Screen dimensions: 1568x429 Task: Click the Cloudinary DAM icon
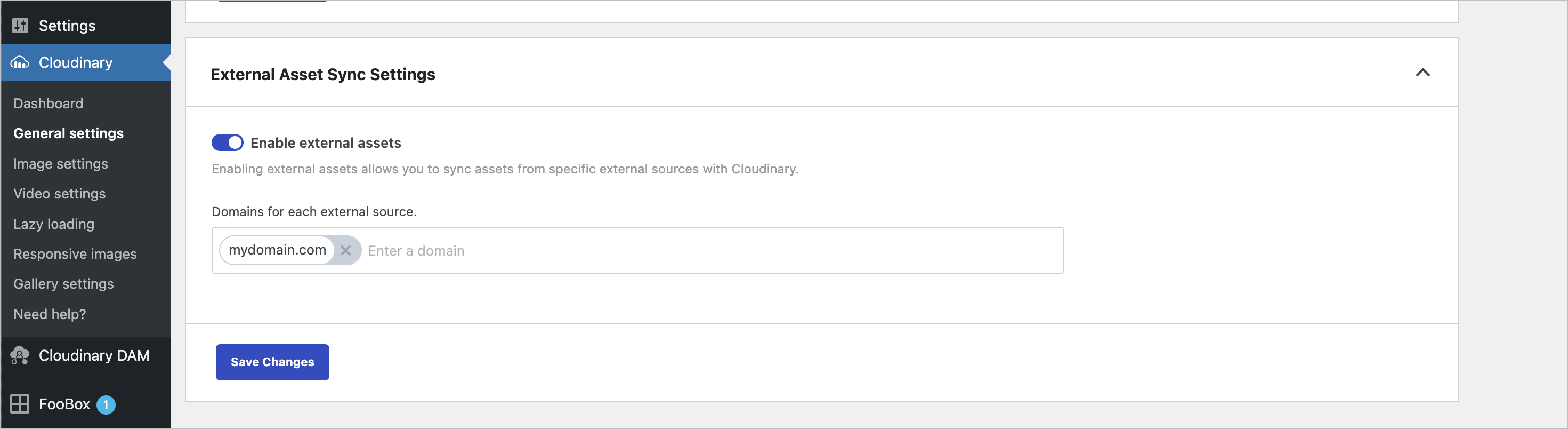[x=20, y=355]
